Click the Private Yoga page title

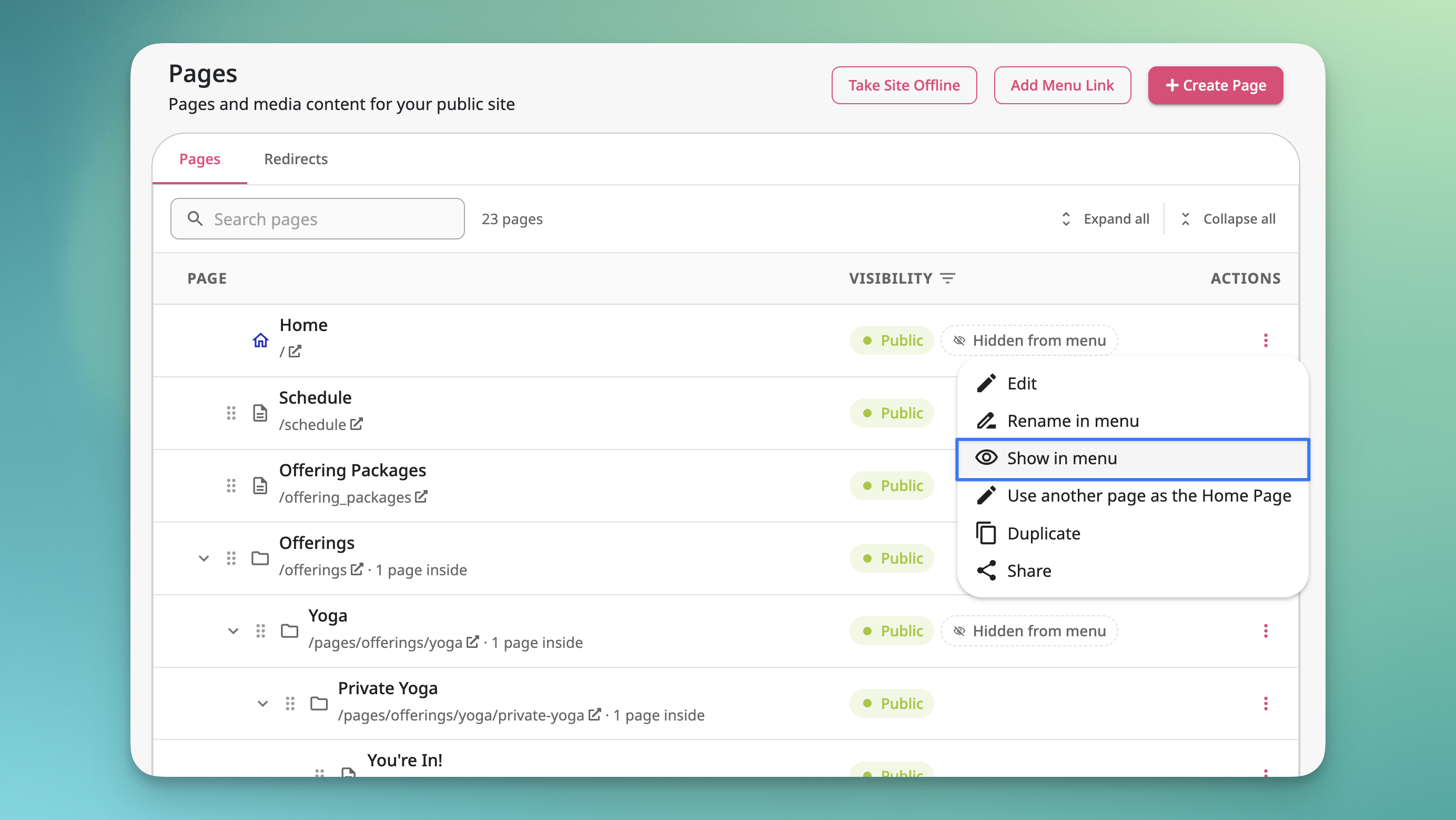388,688
